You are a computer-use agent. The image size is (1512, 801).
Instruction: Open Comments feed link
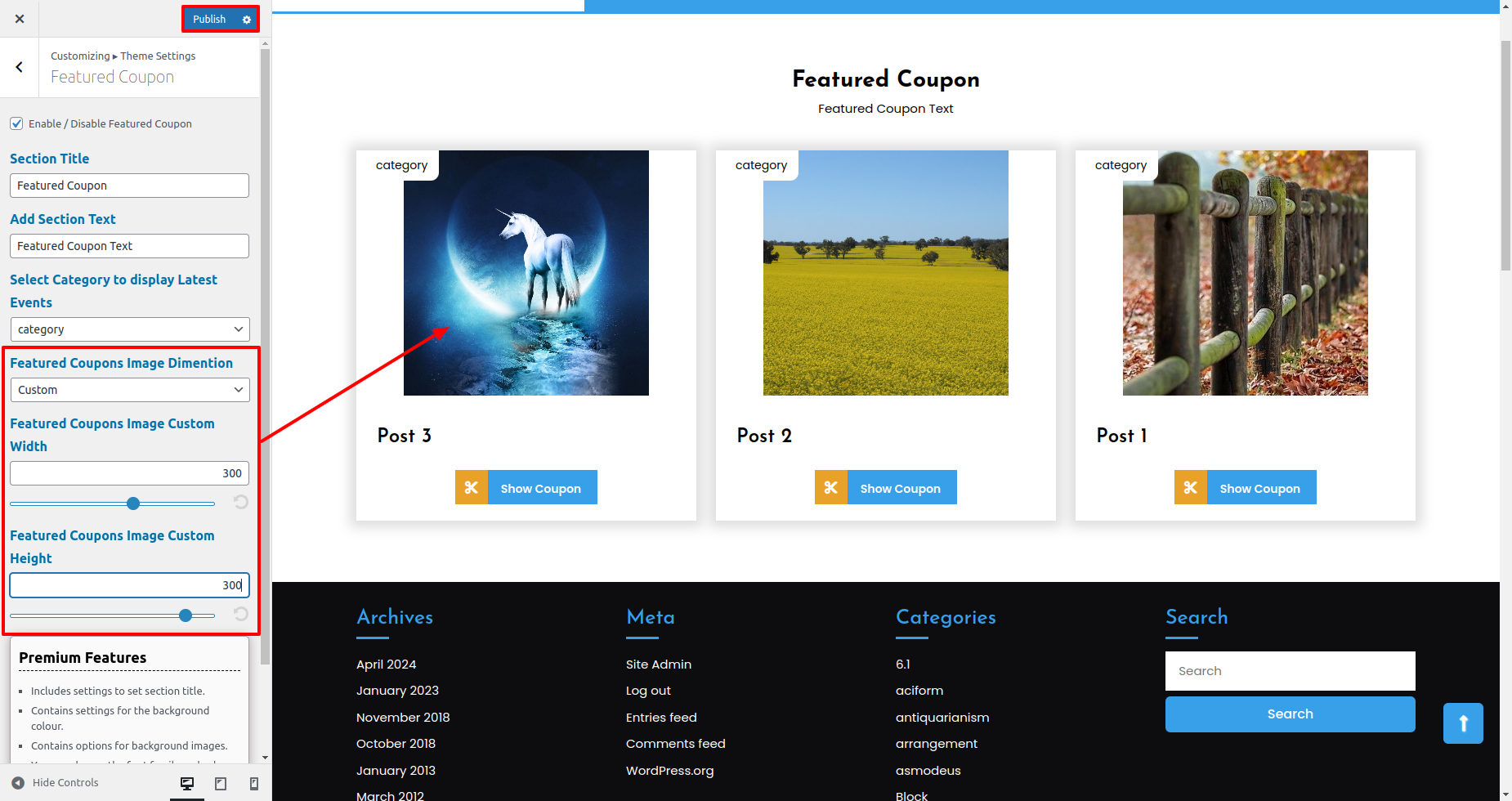pyautogui.click(x=676, y=744)
